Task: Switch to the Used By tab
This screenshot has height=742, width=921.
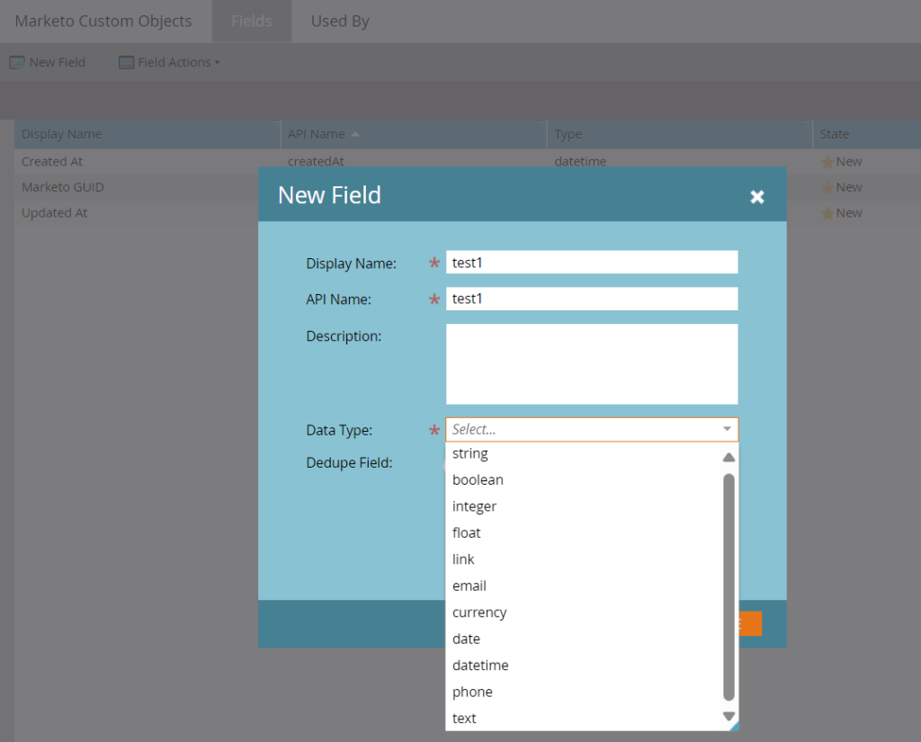Action: [340, 21]
